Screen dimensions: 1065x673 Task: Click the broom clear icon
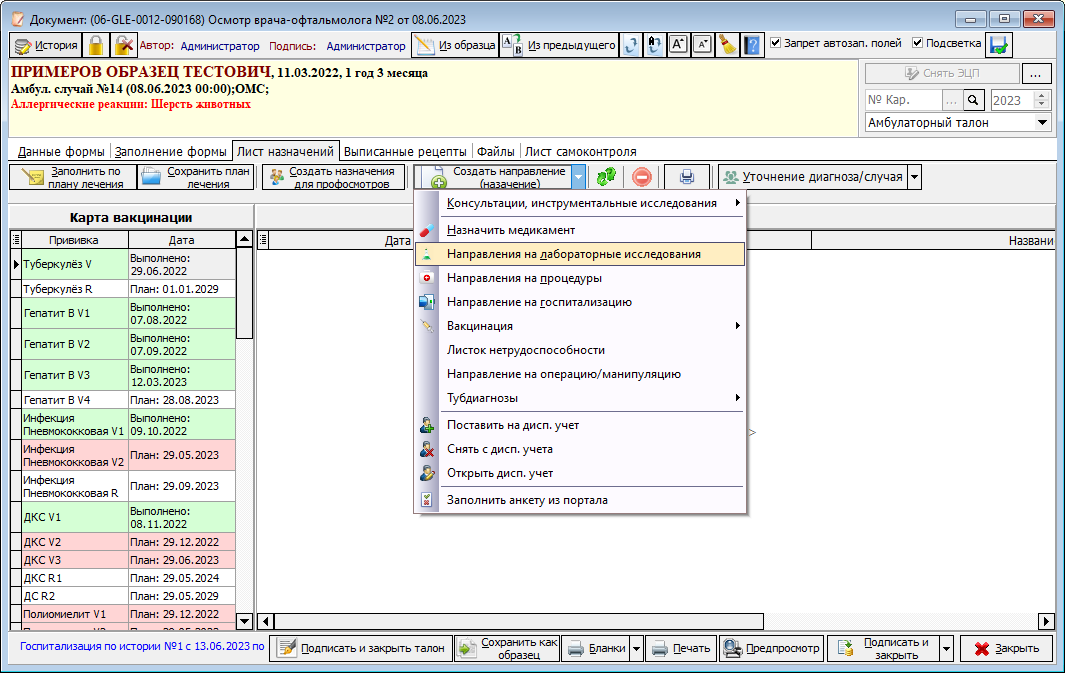tap(727, 46)
